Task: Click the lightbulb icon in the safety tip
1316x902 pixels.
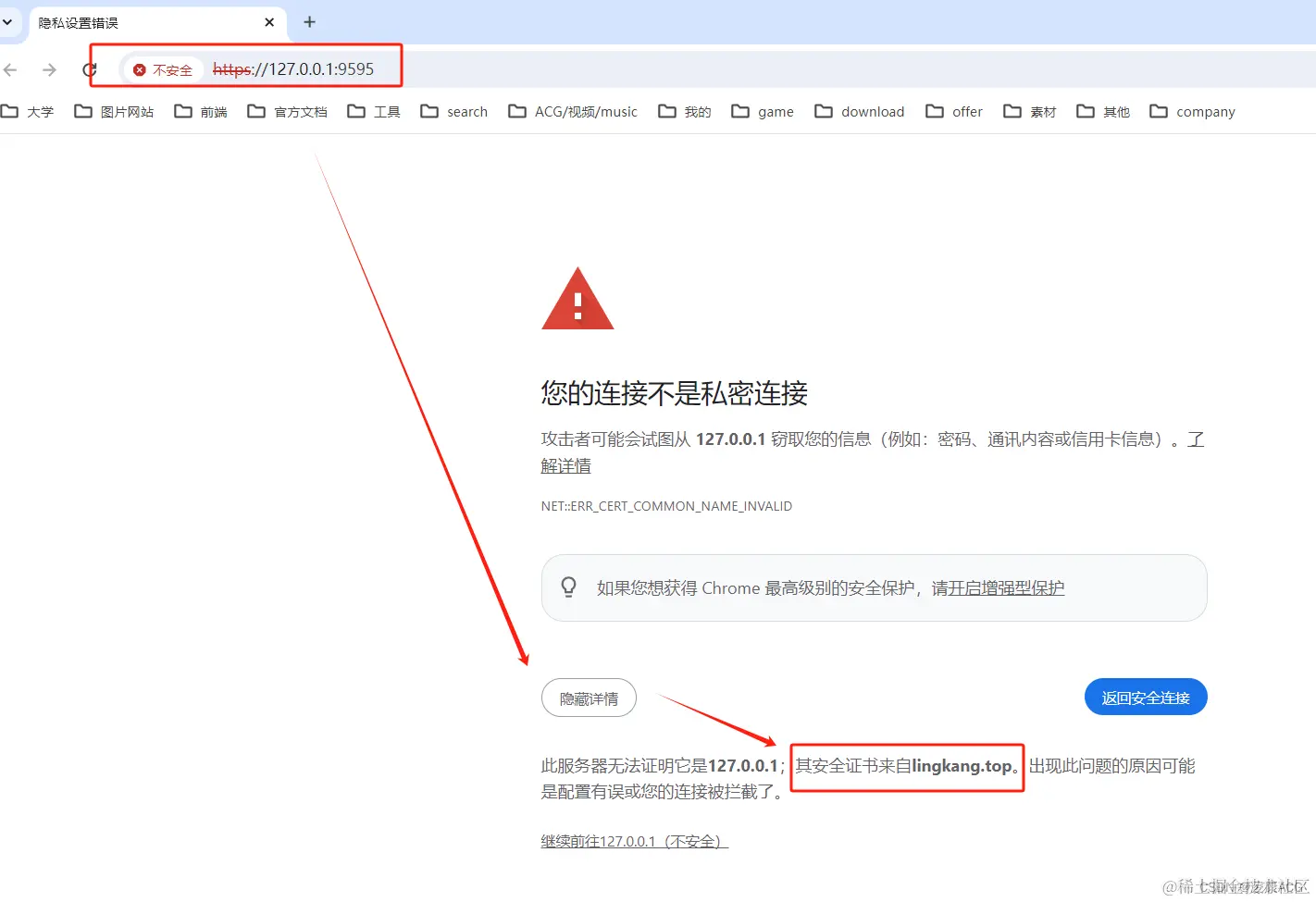Action: pos(568,587)
